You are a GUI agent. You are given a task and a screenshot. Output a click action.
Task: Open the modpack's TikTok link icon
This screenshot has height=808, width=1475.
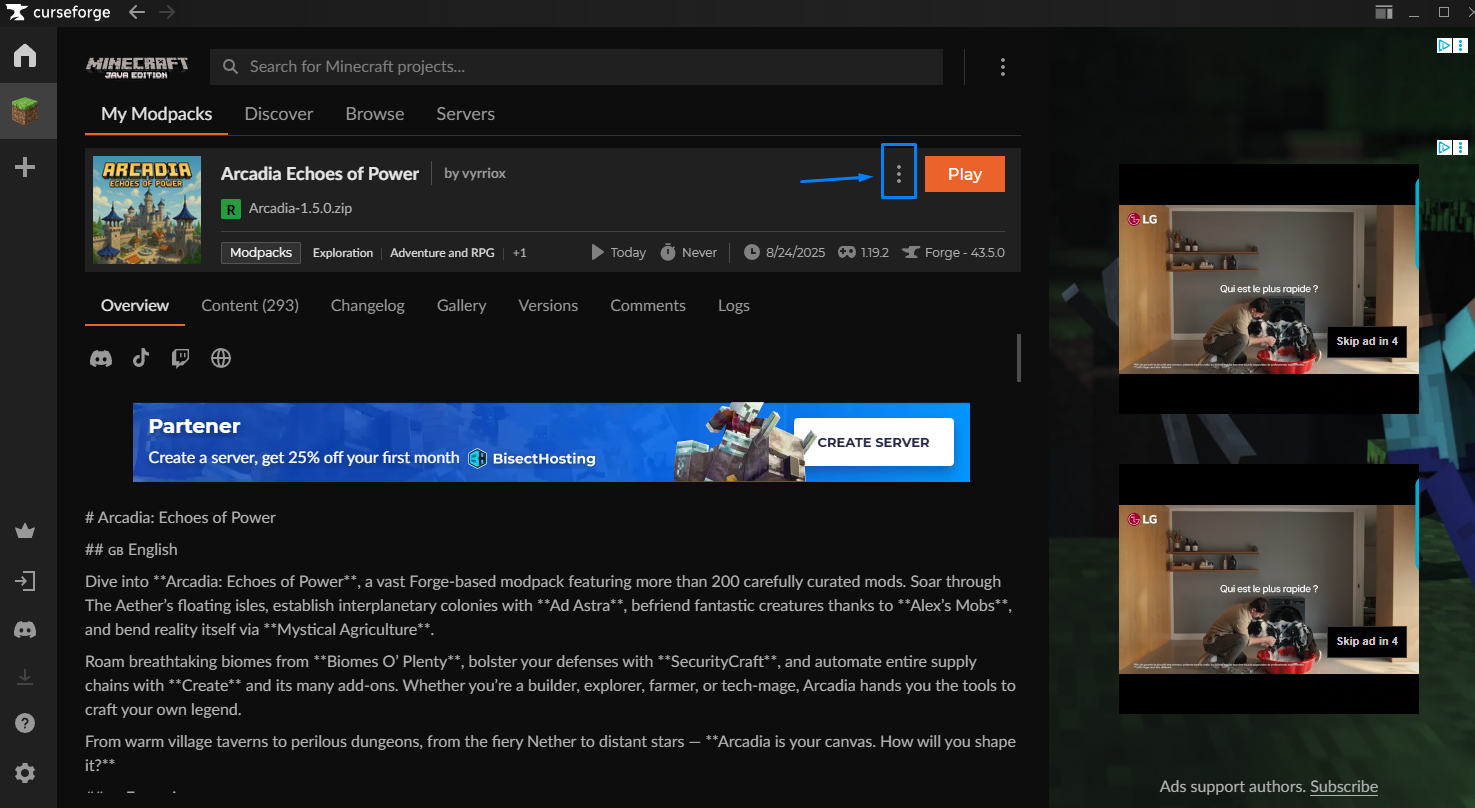tap(141, 358)
